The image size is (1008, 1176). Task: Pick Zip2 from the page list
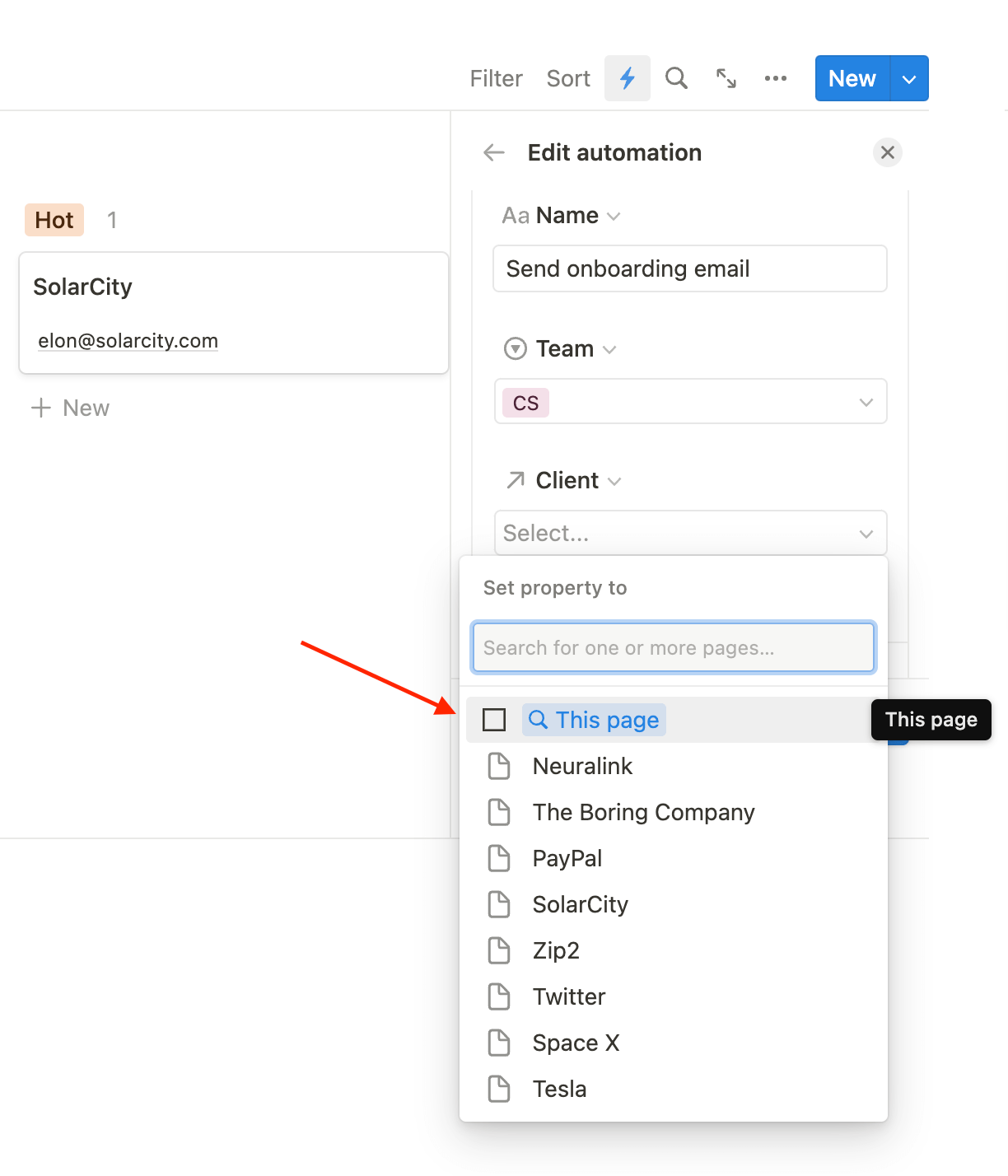[674, 950]
